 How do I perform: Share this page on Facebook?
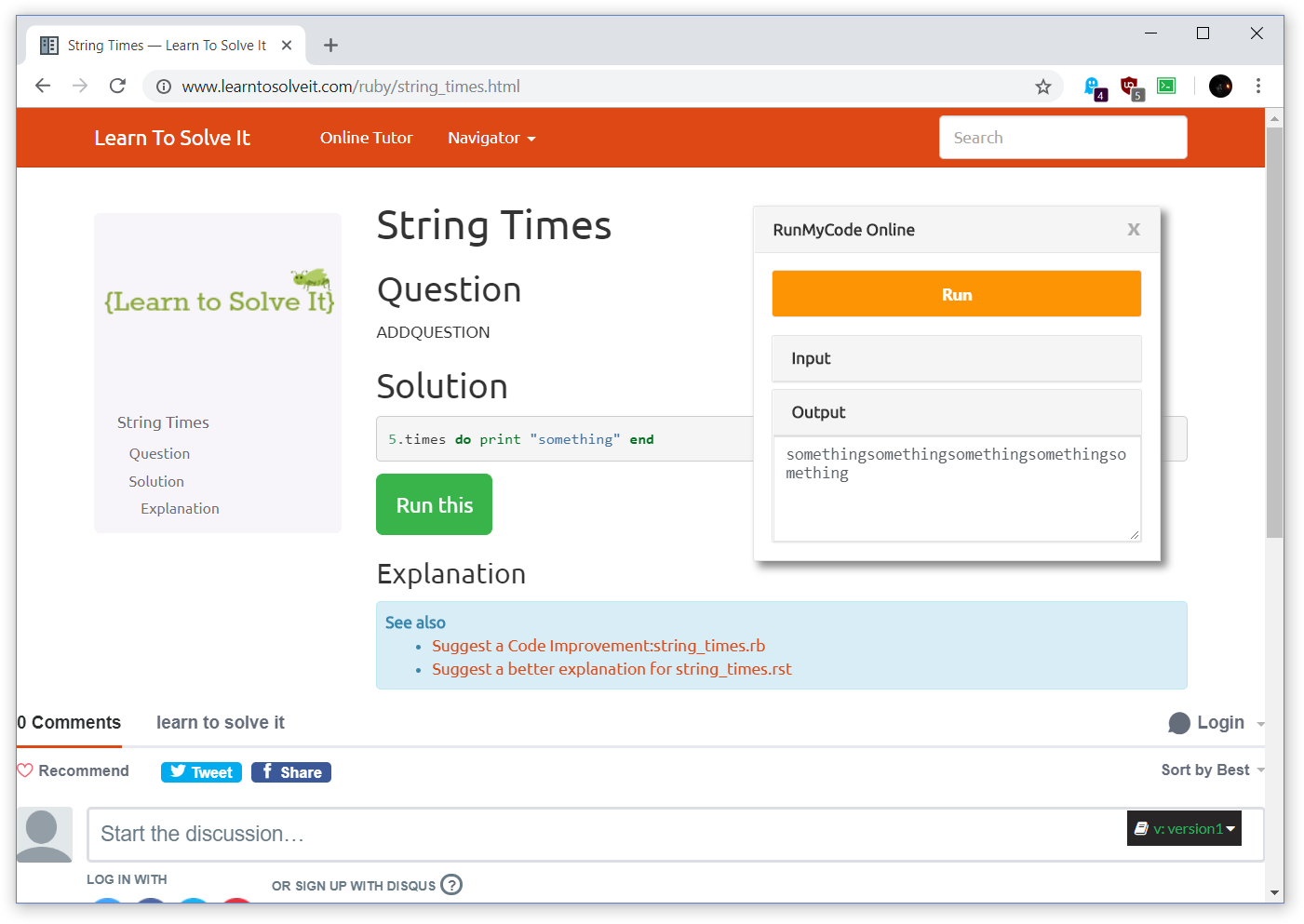(291, 772)
